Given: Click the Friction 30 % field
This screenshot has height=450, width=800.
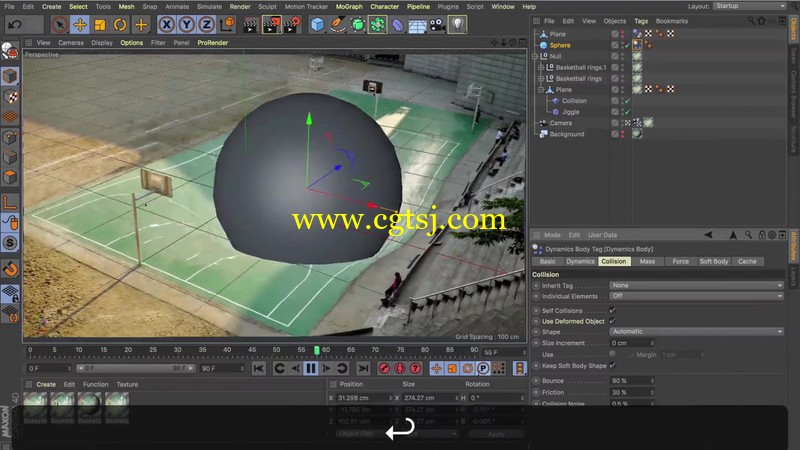Looking at the screenshot, I should coord(632,392).
